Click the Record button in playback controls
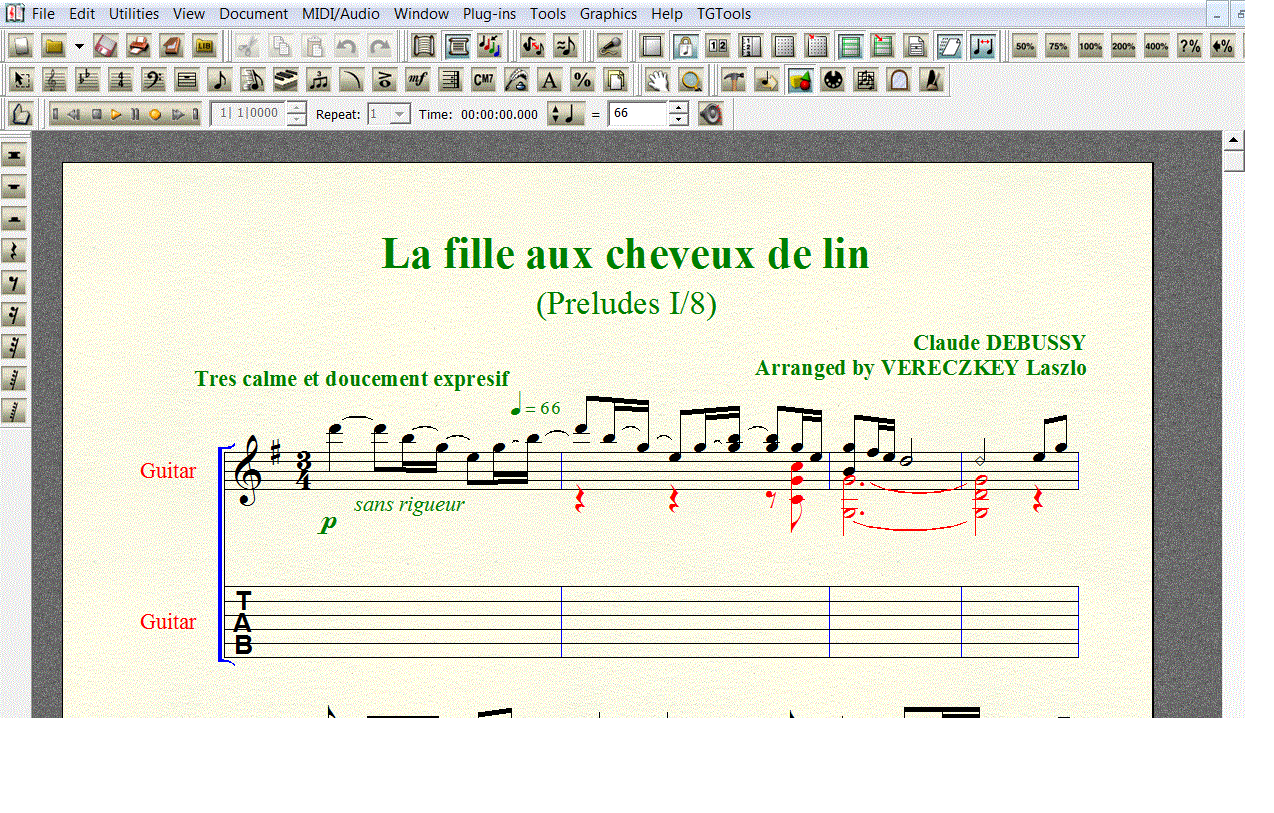Image resolution: width=1274 pixels, height=813 pixels. tap(155, 115)
